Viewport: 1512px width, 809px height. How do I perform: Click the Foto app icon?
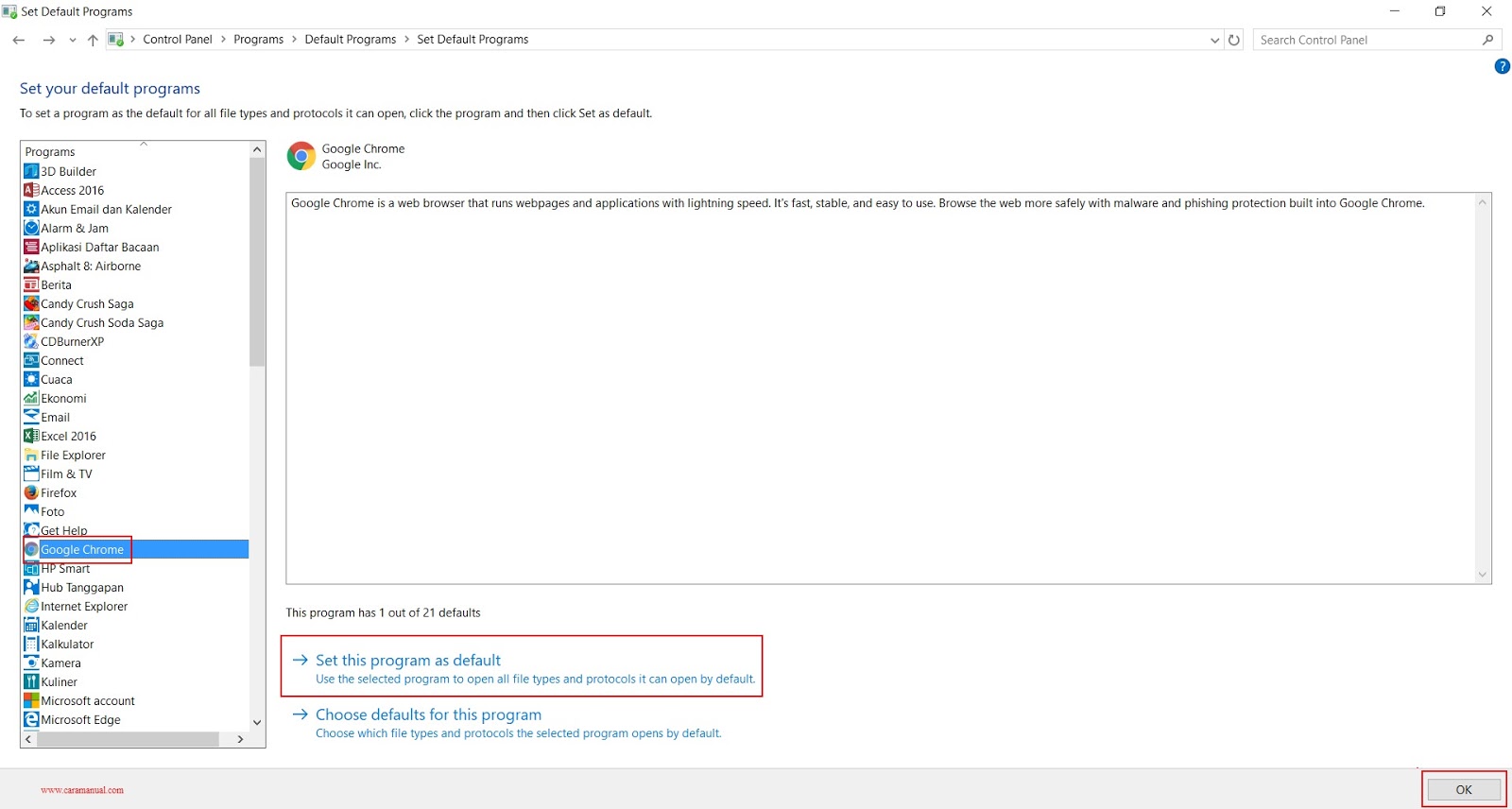[31, 511]
